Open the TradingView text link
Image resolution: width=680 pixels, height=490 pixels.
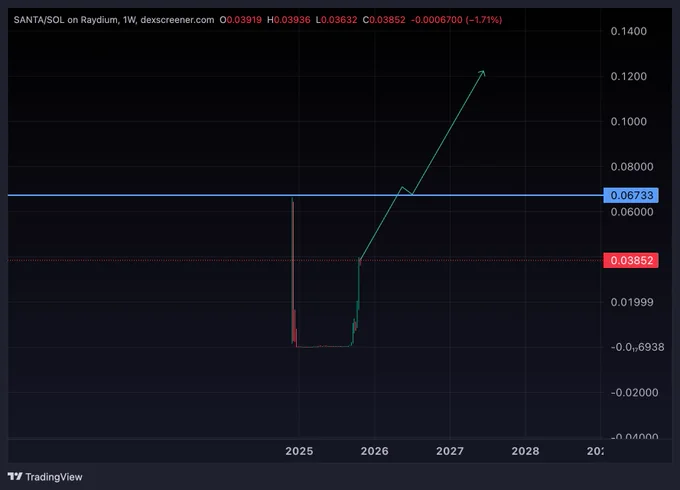pos(54,477)
